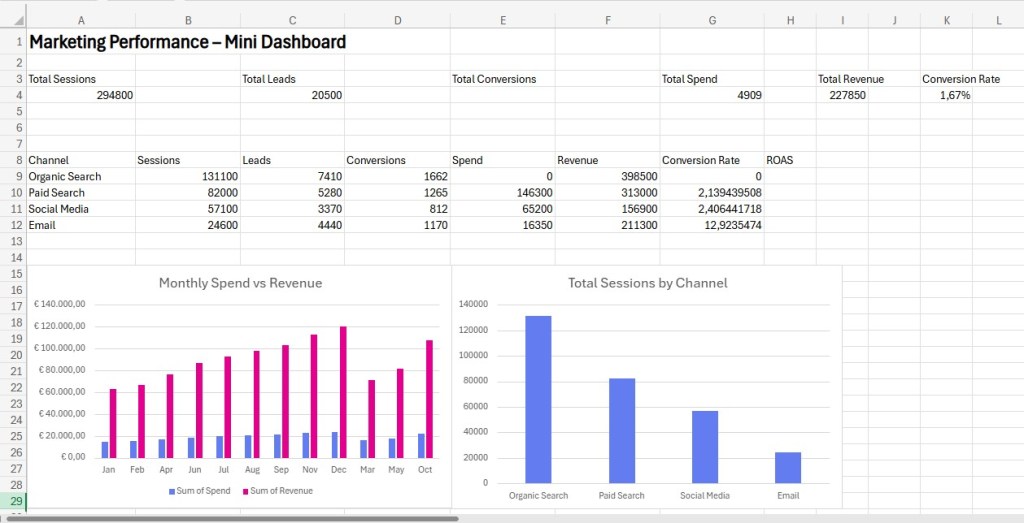
Task: Click the Sum of Revenue legend entry
Action: 278,491
